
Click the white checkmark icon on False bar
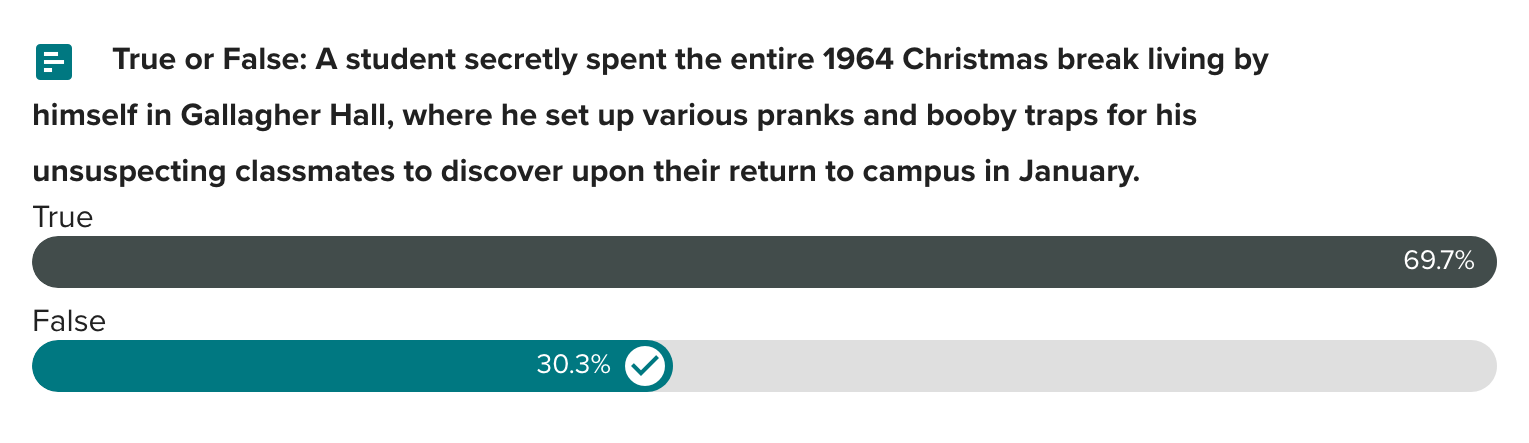point(645,366)
